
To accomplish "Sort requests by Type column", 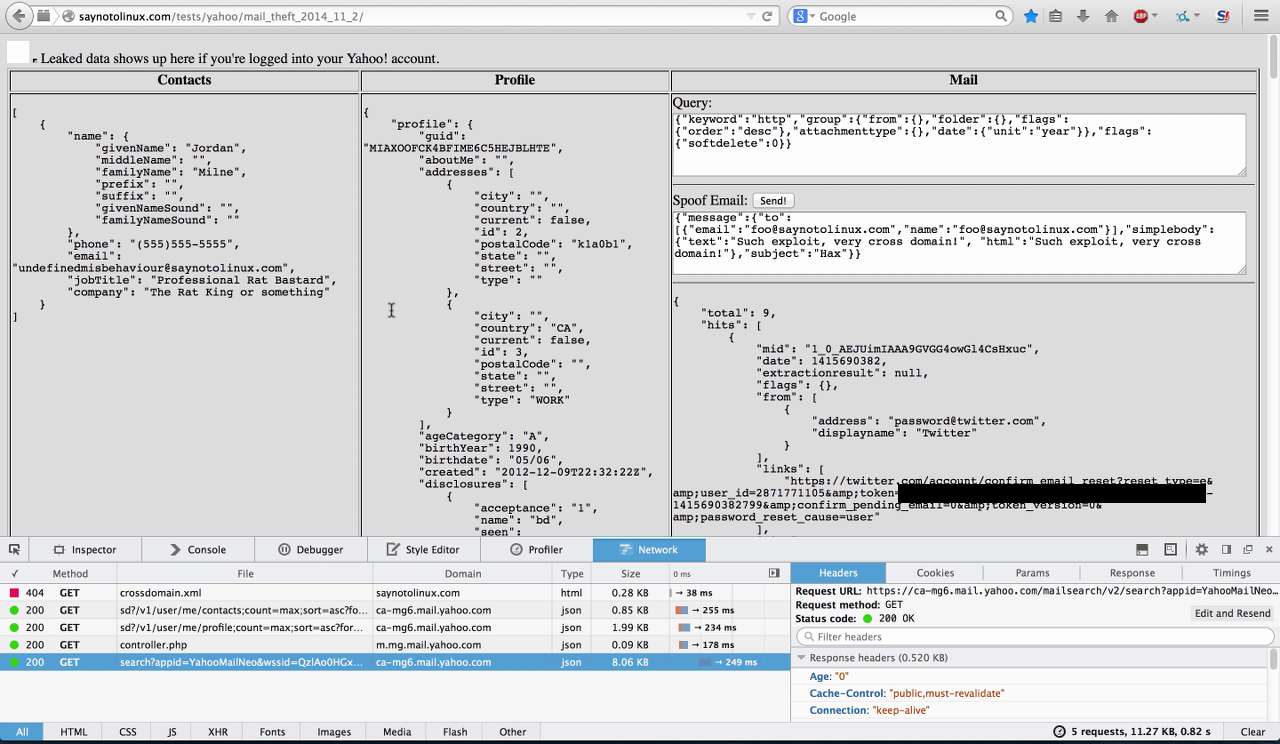I will coord(572,573).
